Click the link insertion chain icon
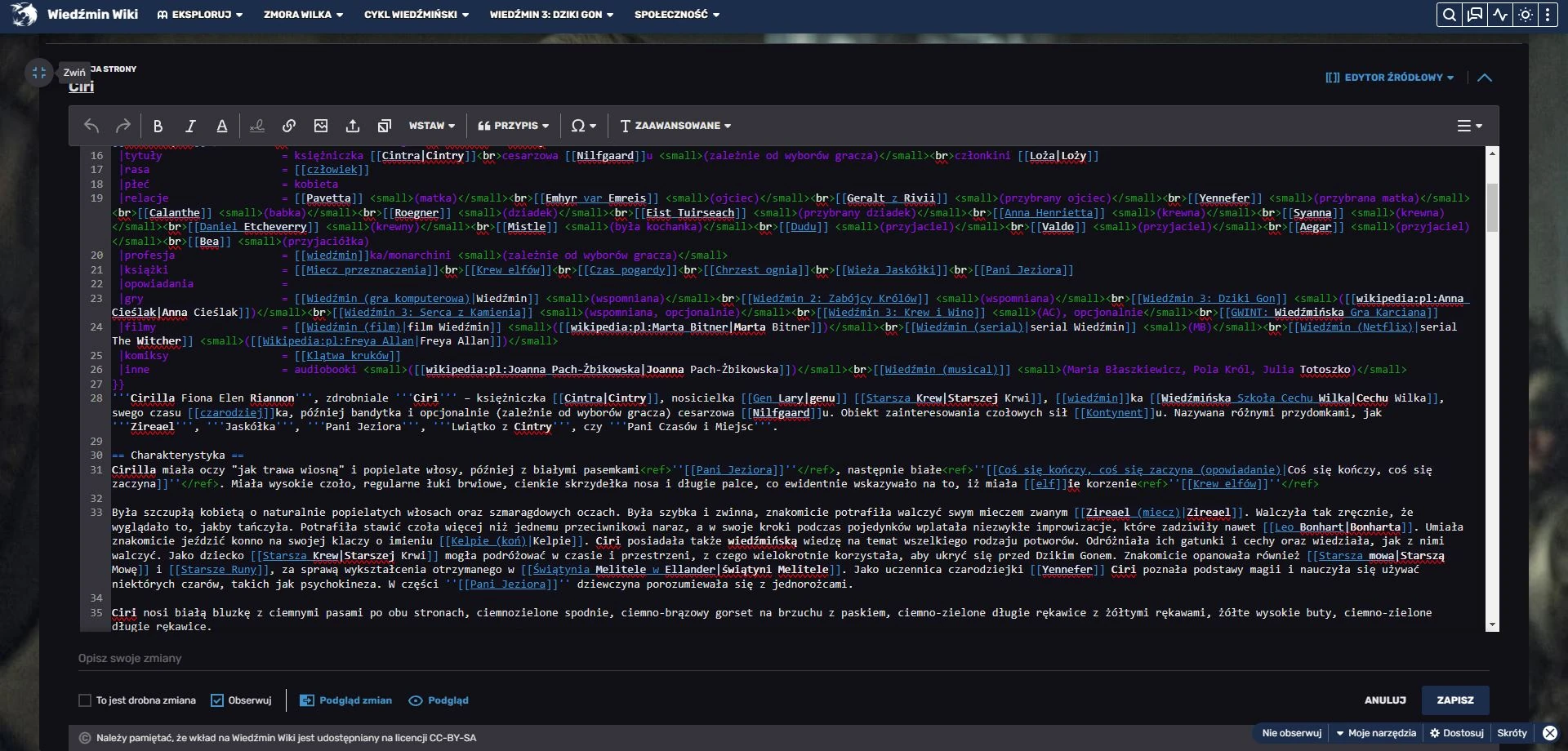Screen dimensions: 1568x751 click(x=289, y=126)
